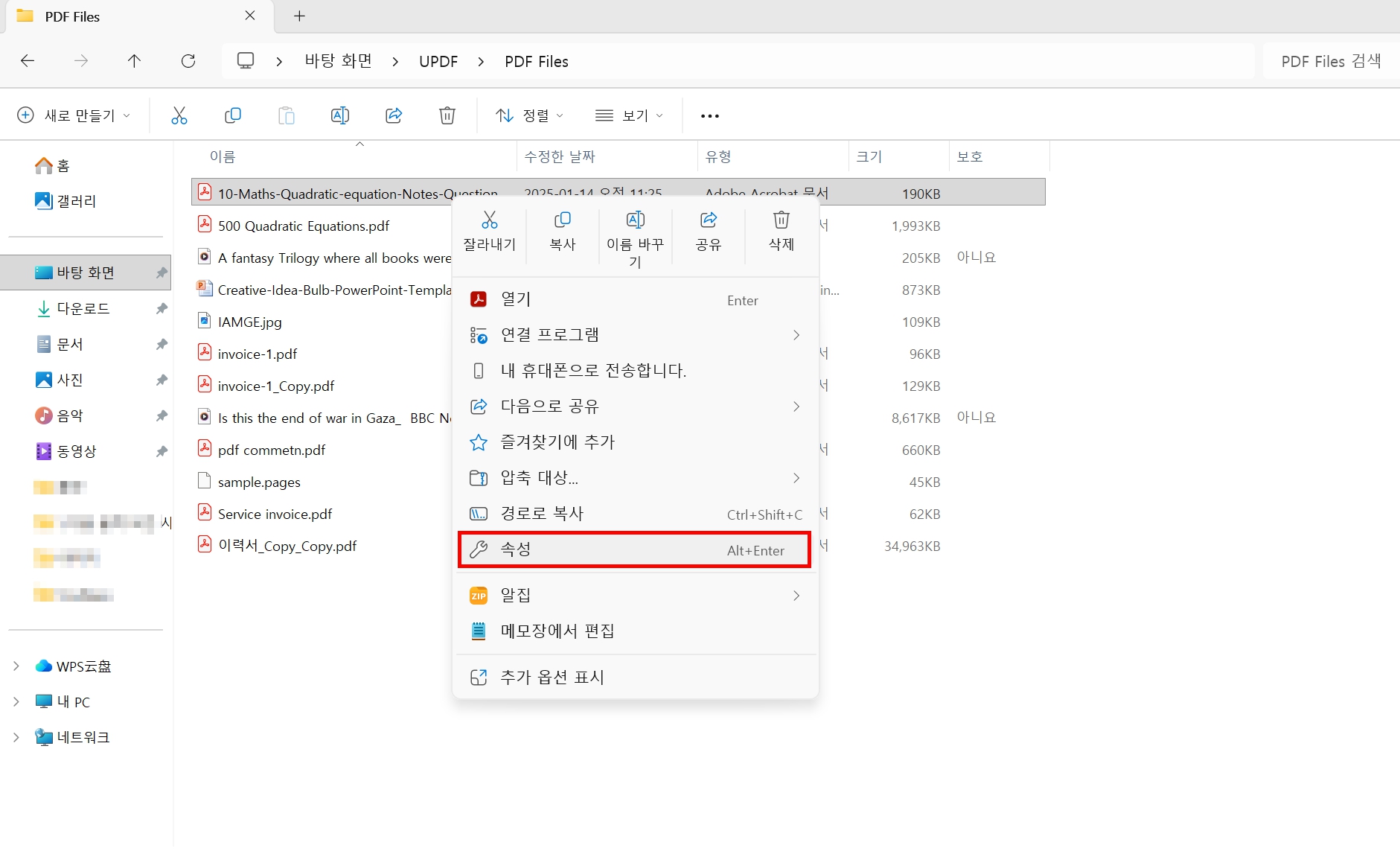Open the 정렬 sort dropdown
Viewport: 1400px width, 851px height.
[x=528, y=115]
